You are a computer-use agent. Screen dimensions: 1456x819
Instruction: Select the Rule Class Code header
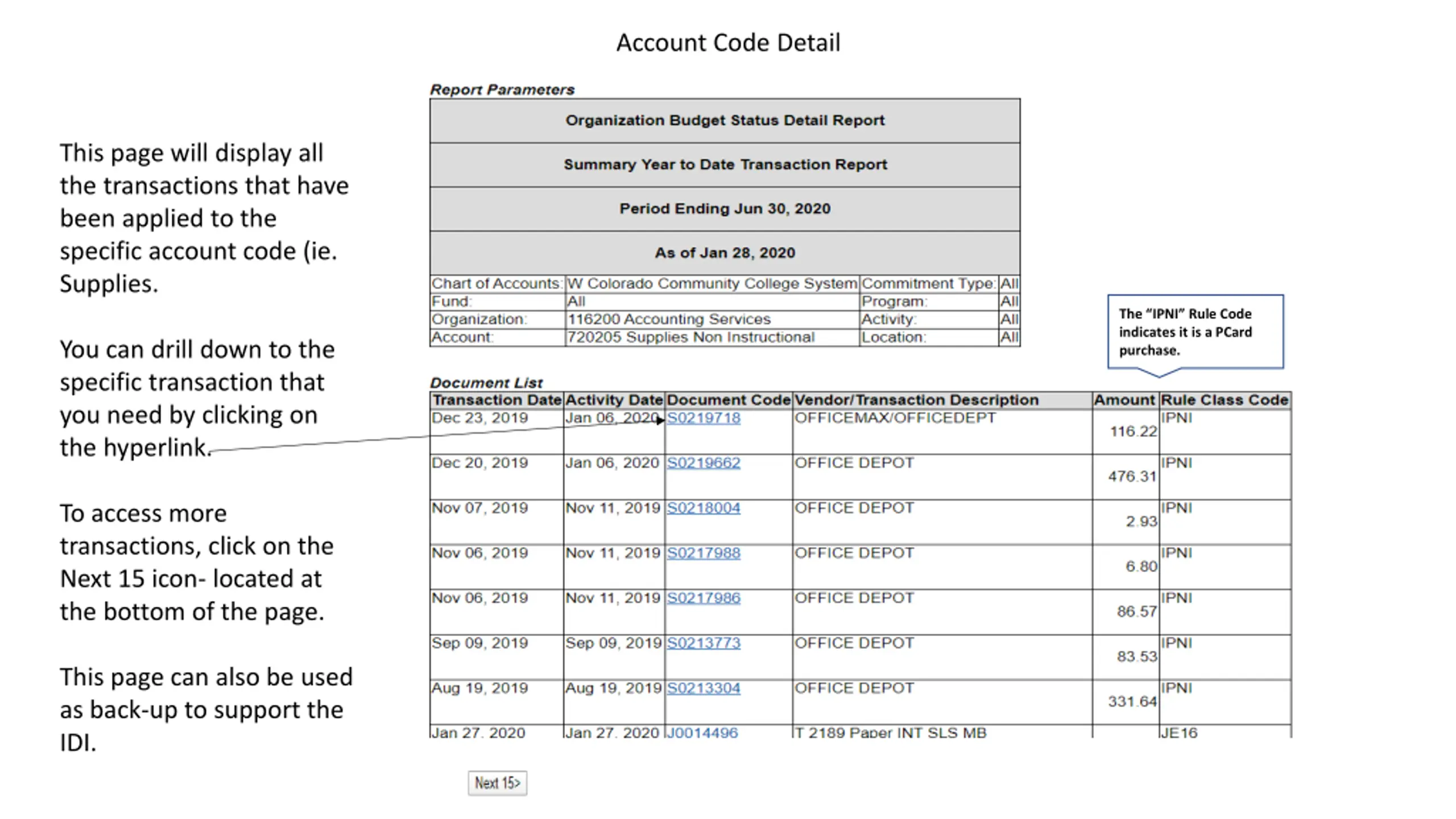[x=1225, y=400]
